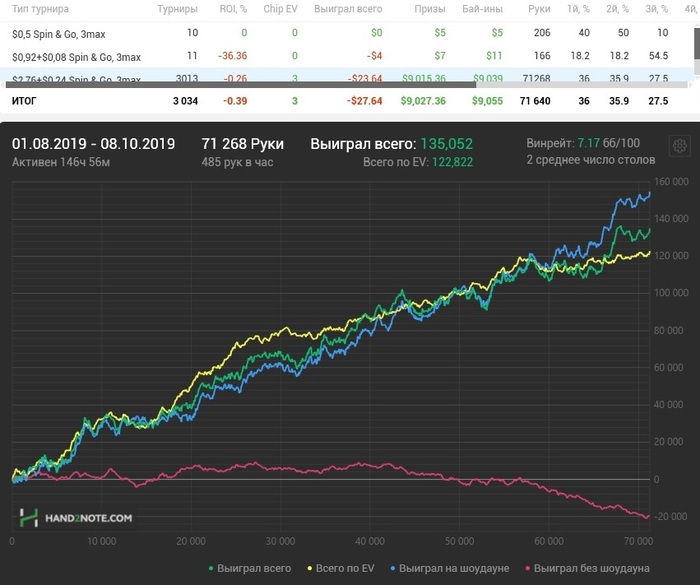
Task: Click the total buy-ins value '$9,055'
Action: pos(487,101)
